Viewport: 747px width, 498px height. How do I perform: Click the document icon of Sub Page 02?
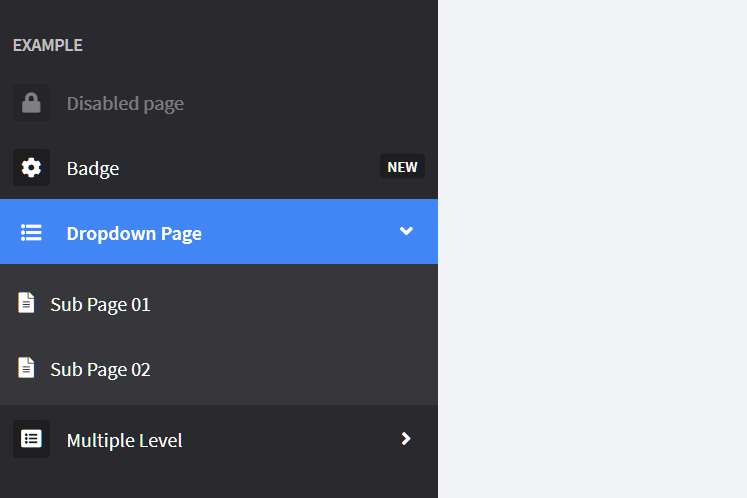(26, 368)
